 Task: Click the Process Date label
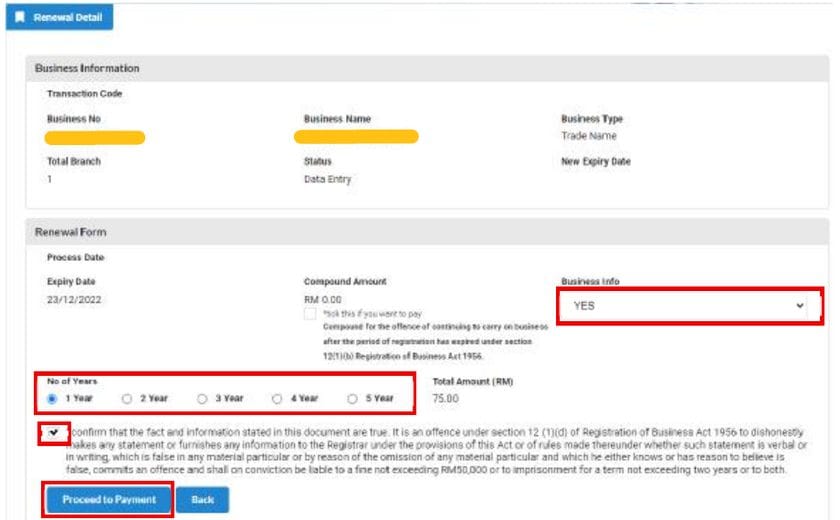76,258
